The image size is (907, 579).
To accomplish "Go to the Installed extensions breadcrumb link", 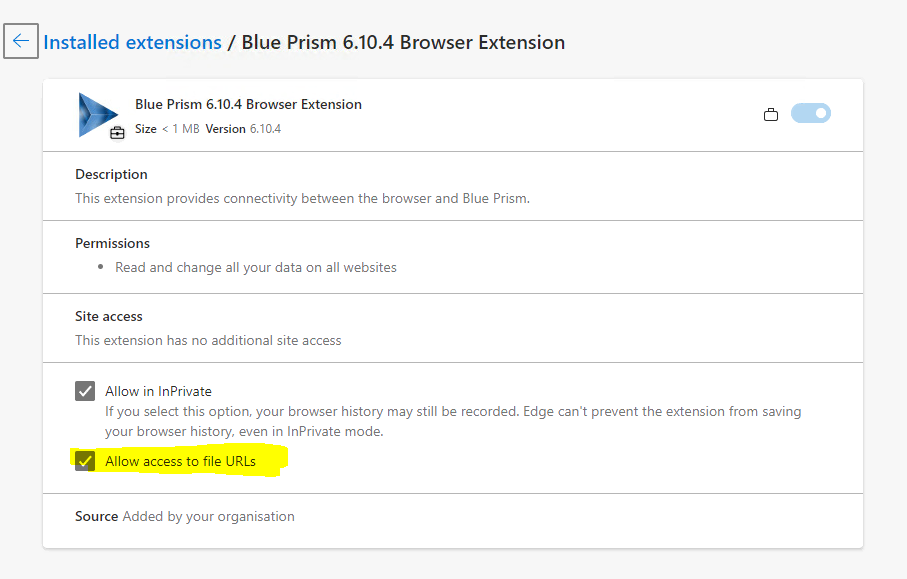I will tap(132, 43).
